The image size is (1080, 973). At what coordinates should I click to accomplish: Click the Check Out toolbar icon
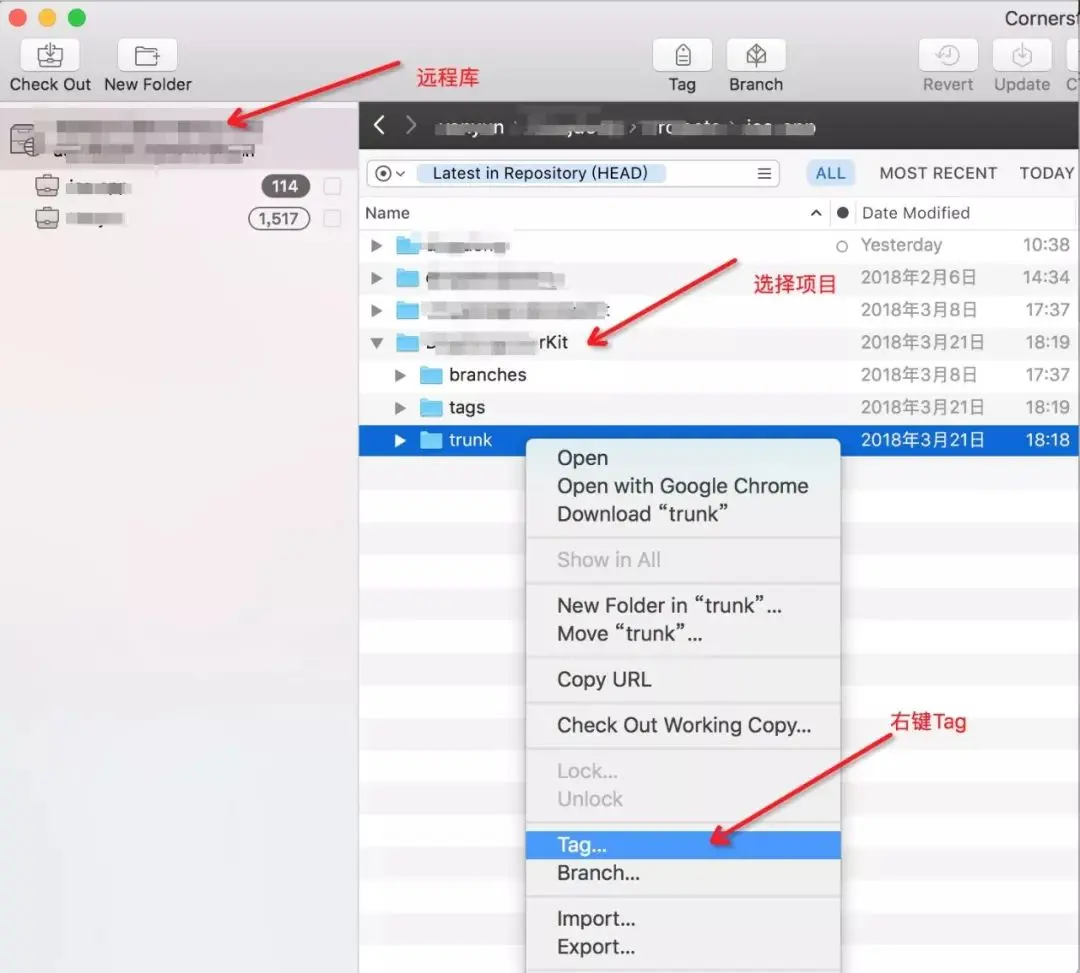coord(50,56)
